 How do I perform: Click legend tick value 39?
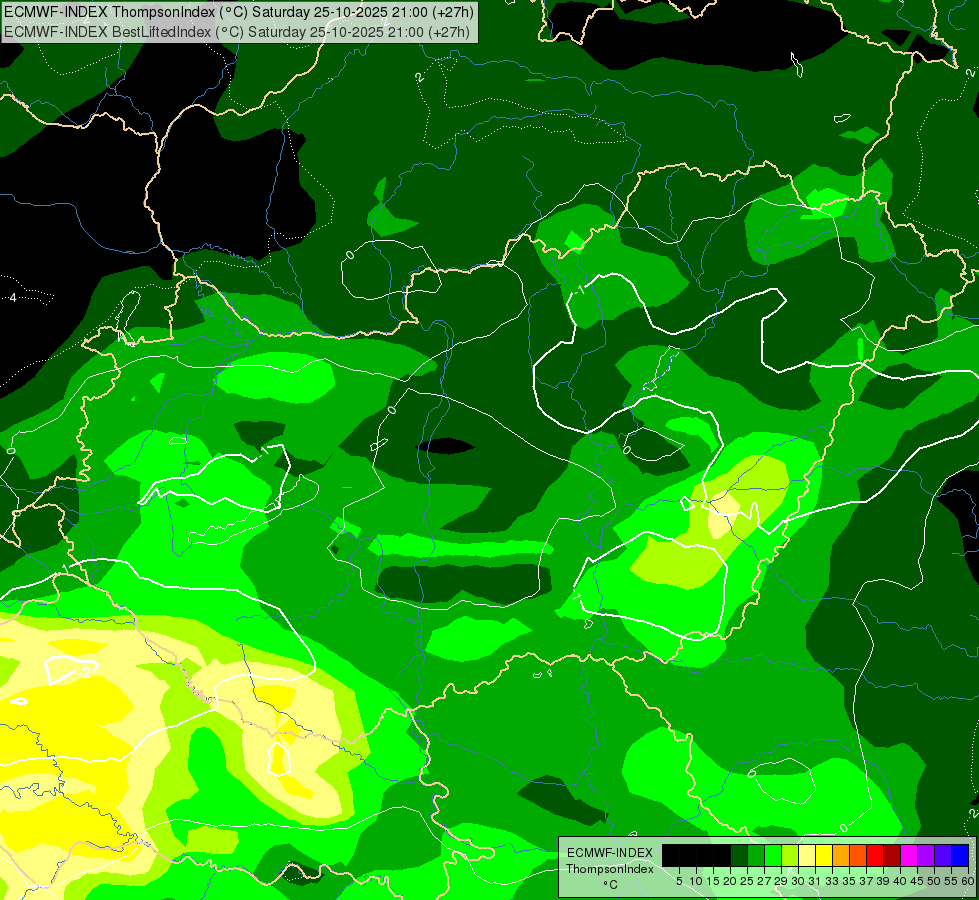tap(883, 881)
